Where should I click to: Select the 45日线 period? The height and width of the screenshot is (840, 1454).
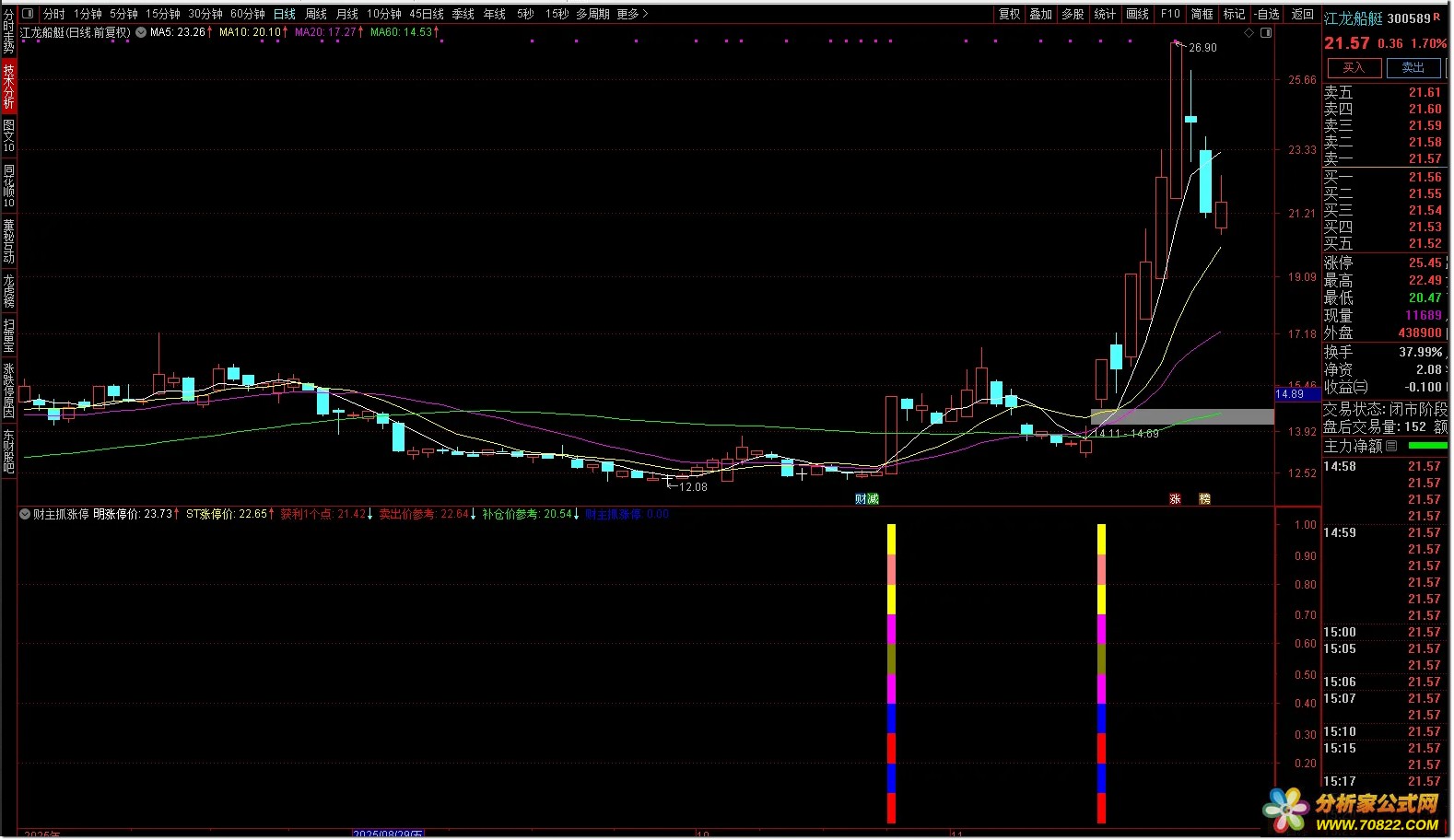tap(427, 14)
